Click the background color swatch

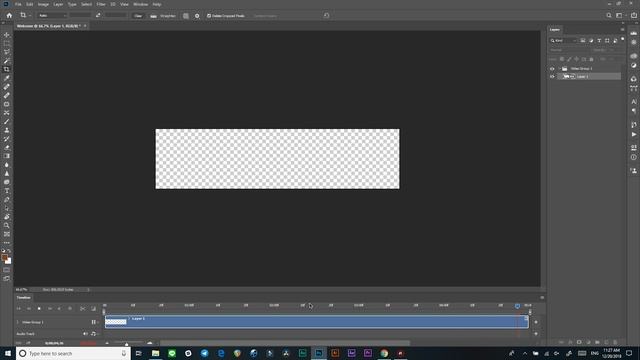coord(9,262)
